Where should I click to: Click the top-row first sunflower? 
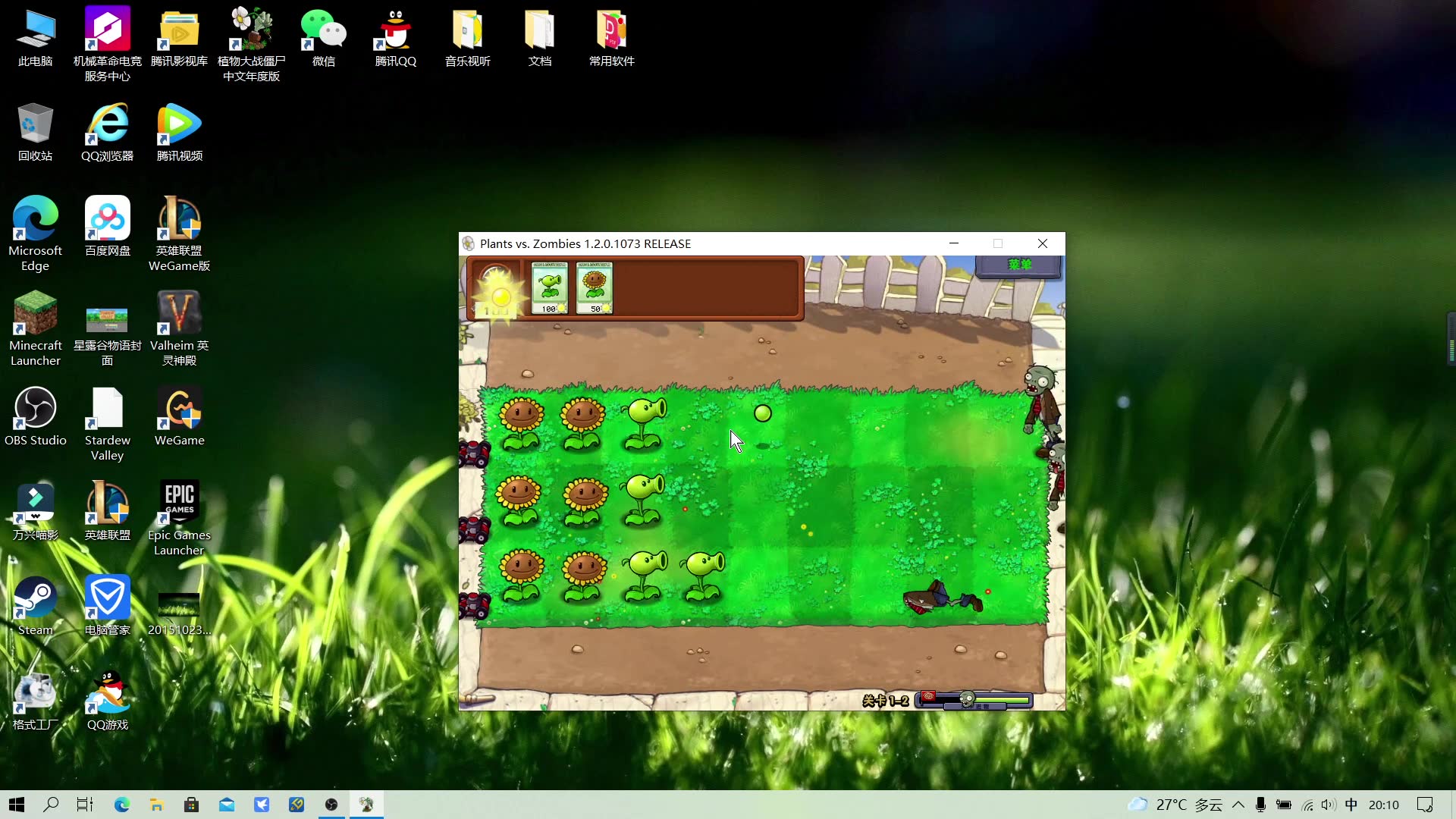521,423
